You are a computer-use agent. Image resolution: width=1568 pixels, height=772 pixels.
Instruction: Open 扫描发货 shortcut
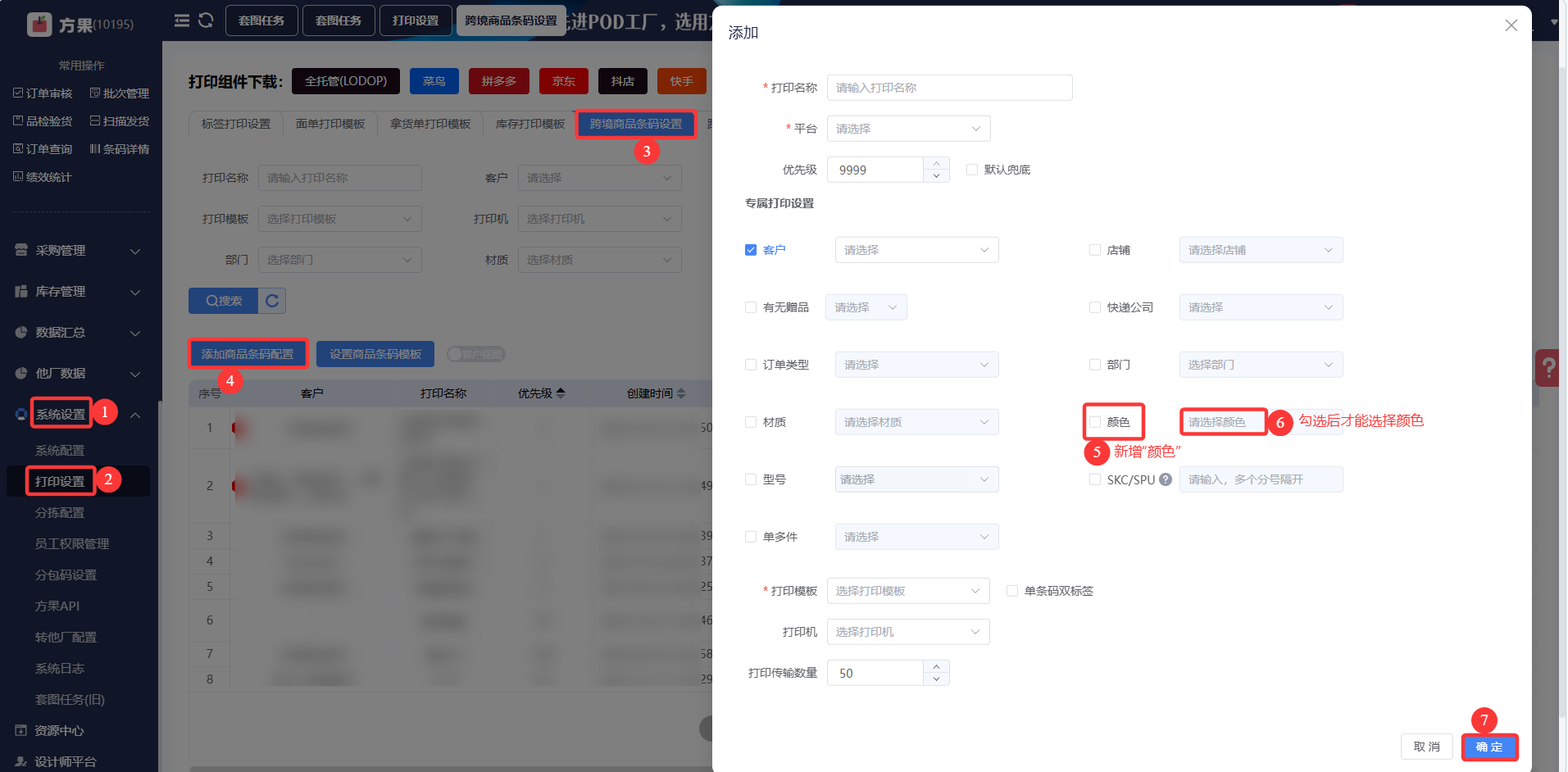120,121
